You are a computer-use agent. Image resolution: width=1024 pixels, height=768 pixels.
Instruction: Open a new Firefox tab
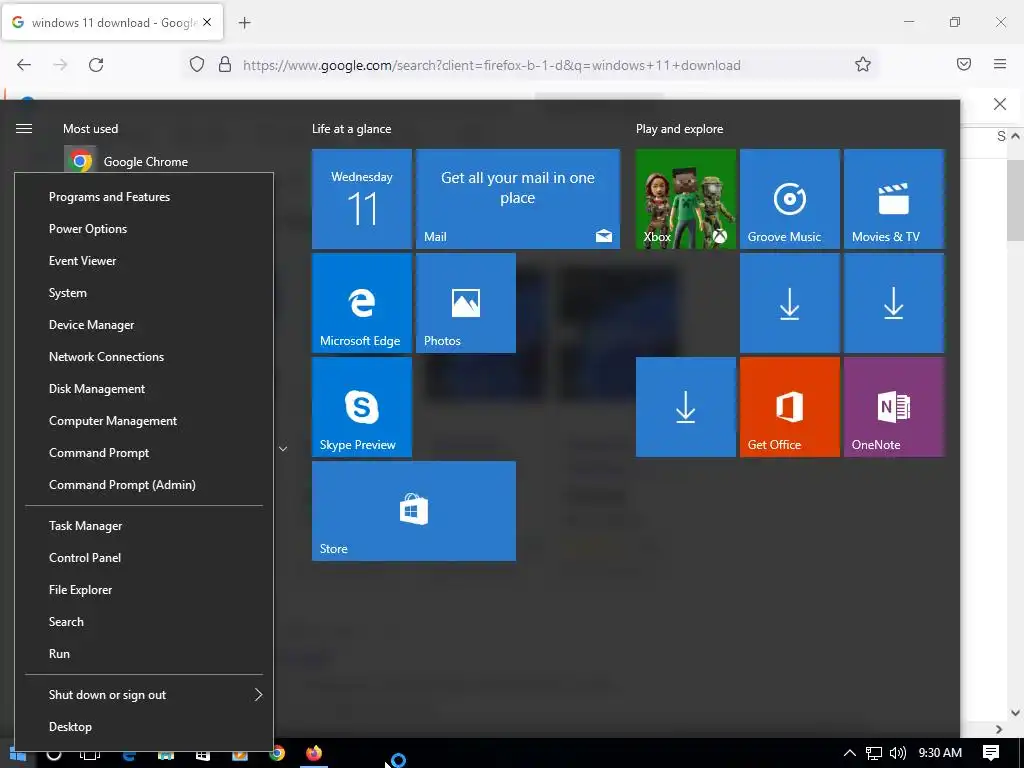244,23
